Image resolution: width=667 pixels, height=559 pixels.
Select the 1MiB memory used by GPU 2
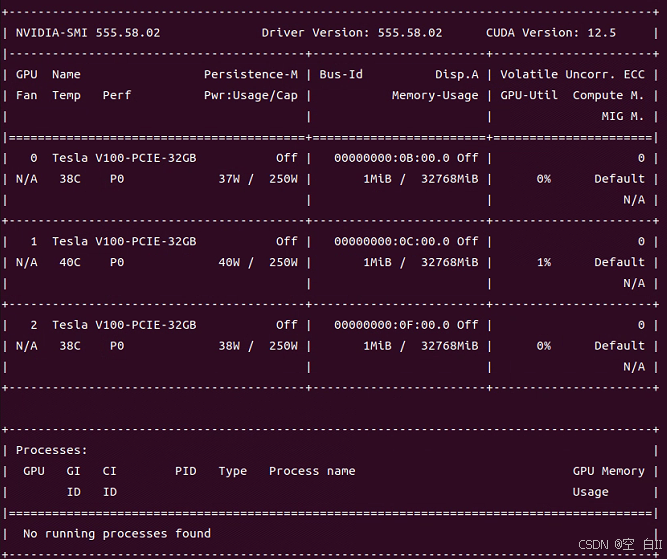(x=377, y=346)
